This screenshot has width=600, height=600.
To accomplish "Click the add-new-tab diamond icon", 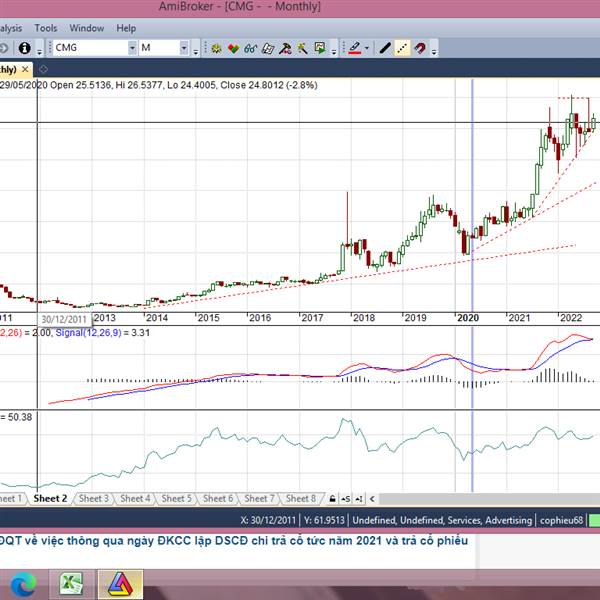I will (43, 70).
